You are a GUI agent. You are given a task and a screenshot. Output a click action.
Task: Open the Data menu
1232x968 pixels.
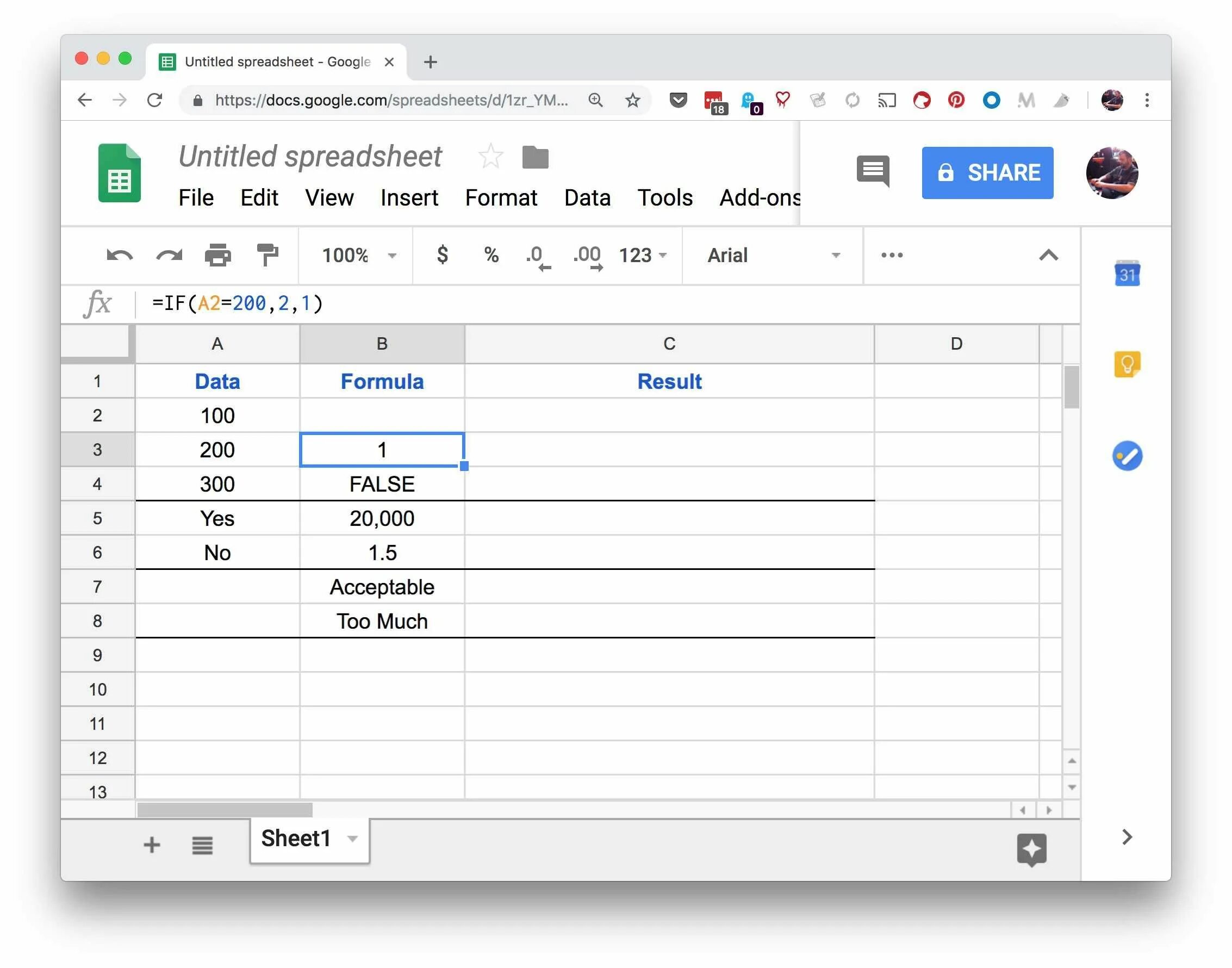[x=587, y=198]
